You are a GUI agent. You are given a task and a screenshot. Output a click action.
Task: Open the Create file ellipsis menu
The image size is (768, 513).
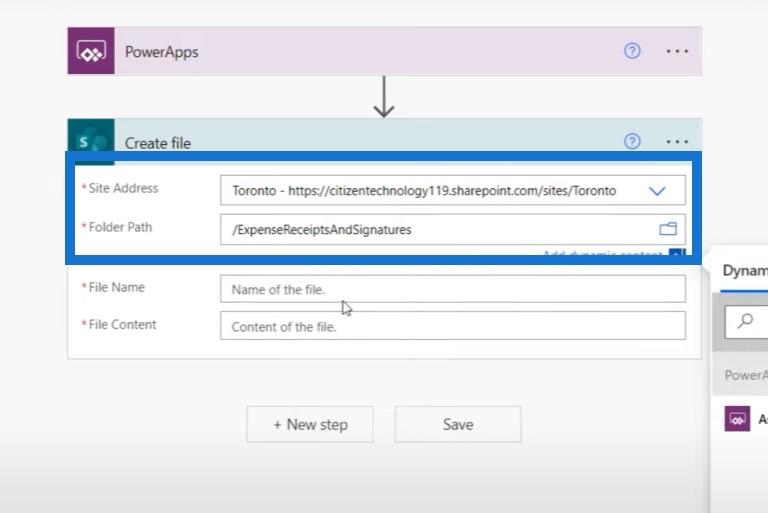click(677, 142)
